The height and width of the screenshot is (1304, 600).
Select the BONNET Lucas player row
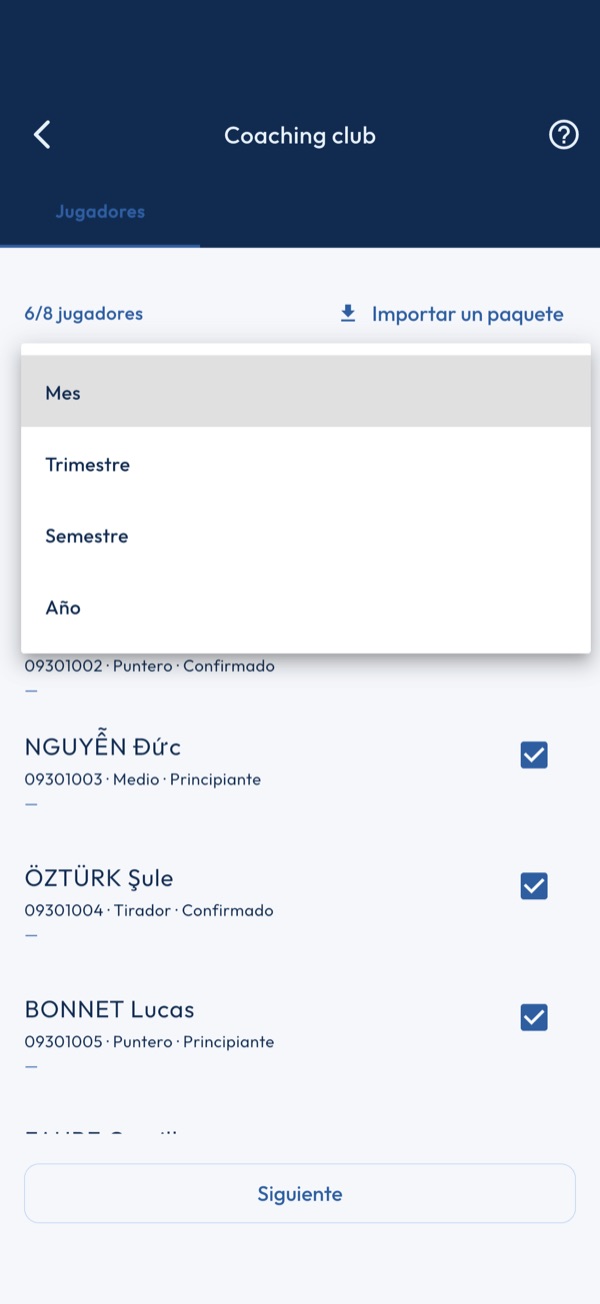click(x=300, y=1035)
